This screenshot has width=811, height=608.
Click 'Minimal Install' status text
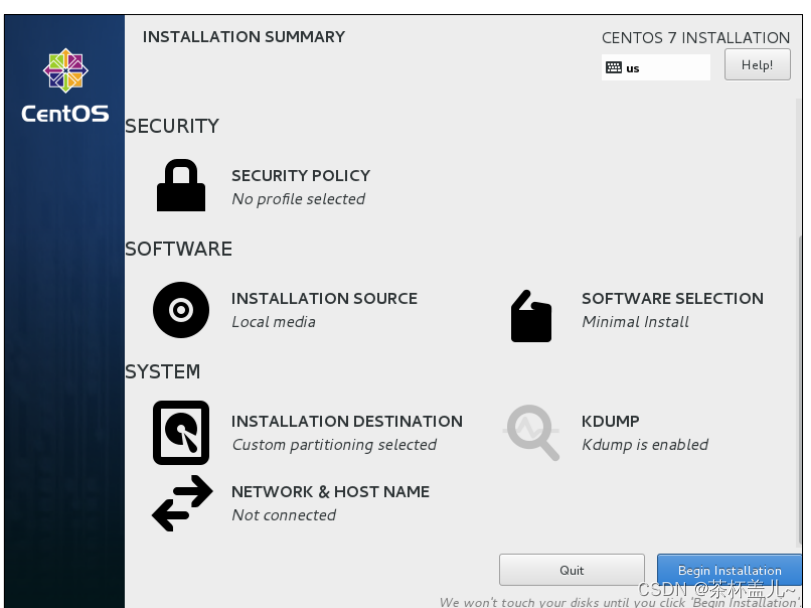pyautogui.click(x=635, y=322)
